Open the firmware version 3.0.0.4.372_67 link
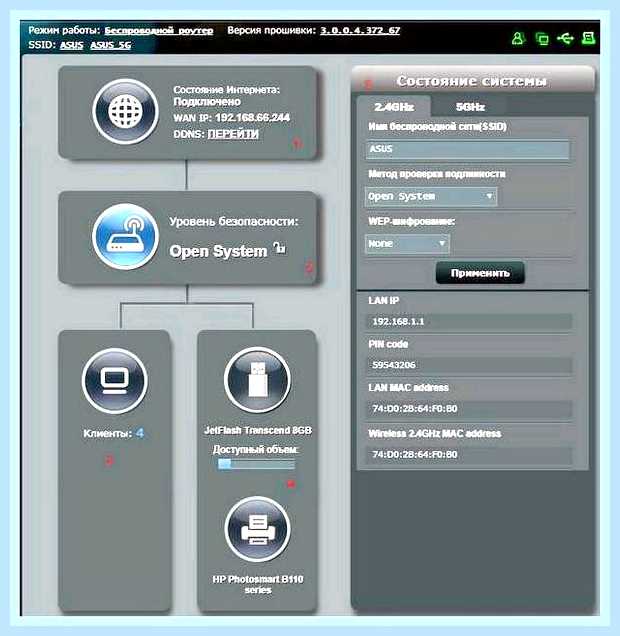 pos(360,30)
